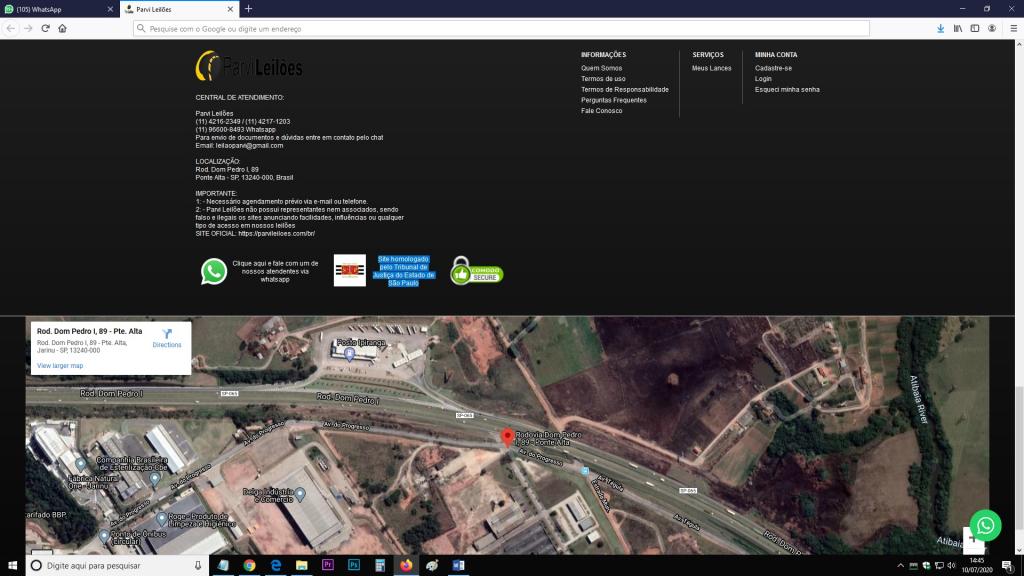
Task: Click the browser address bar
Action: coord(530,29)
